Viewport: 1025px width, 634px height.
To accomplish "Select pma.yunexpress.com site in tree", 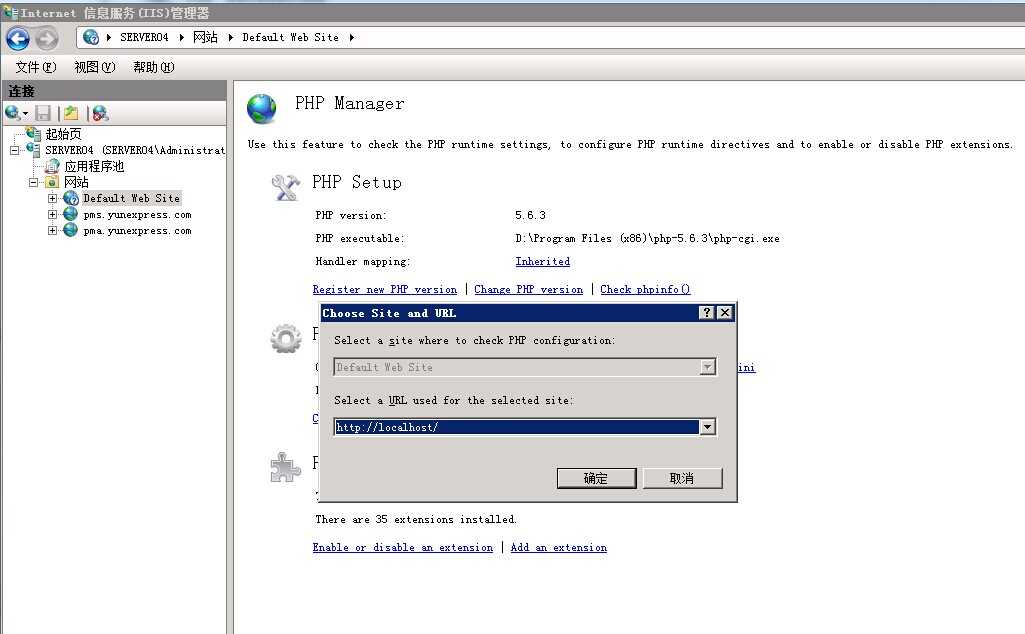I will [x=137, y=231].
